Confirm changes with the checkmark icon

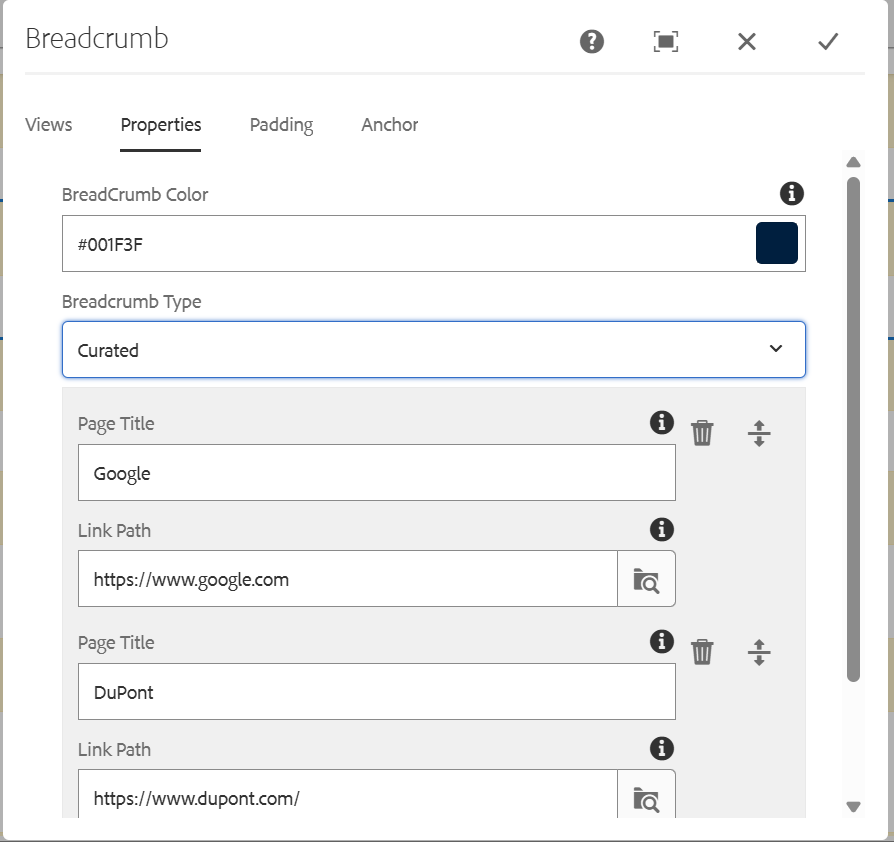828,41
